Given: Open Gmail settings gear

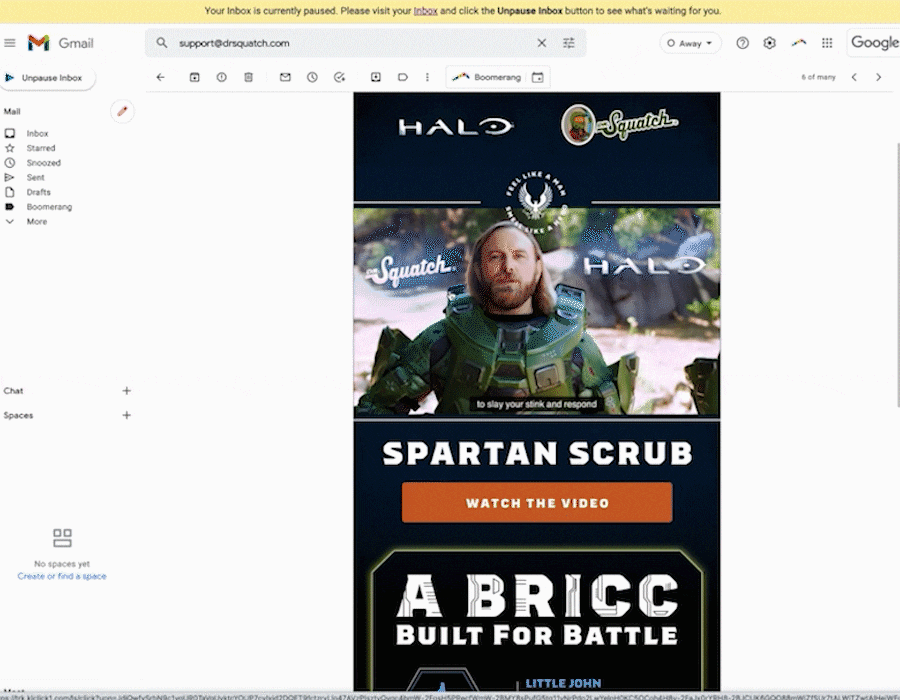Looking at the screenshot, I should coord(769,43).
